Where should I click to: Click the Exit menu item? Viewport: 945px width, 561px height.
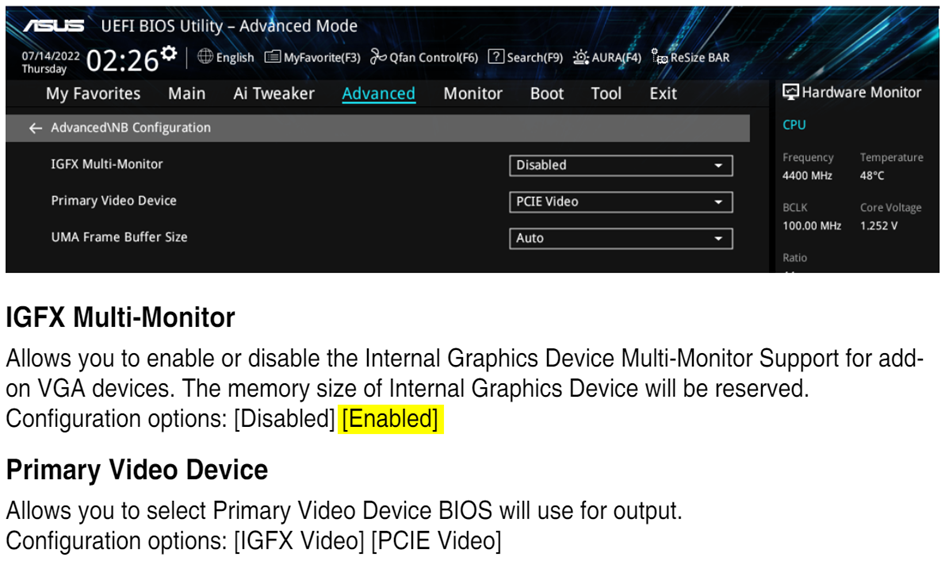tap(663, 93)
